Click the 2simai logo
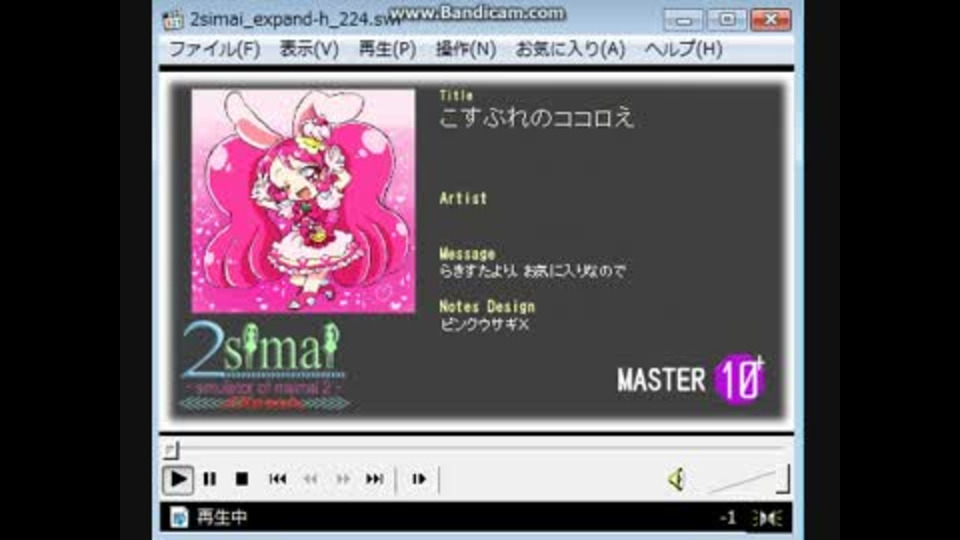 [x=264, y=366]
